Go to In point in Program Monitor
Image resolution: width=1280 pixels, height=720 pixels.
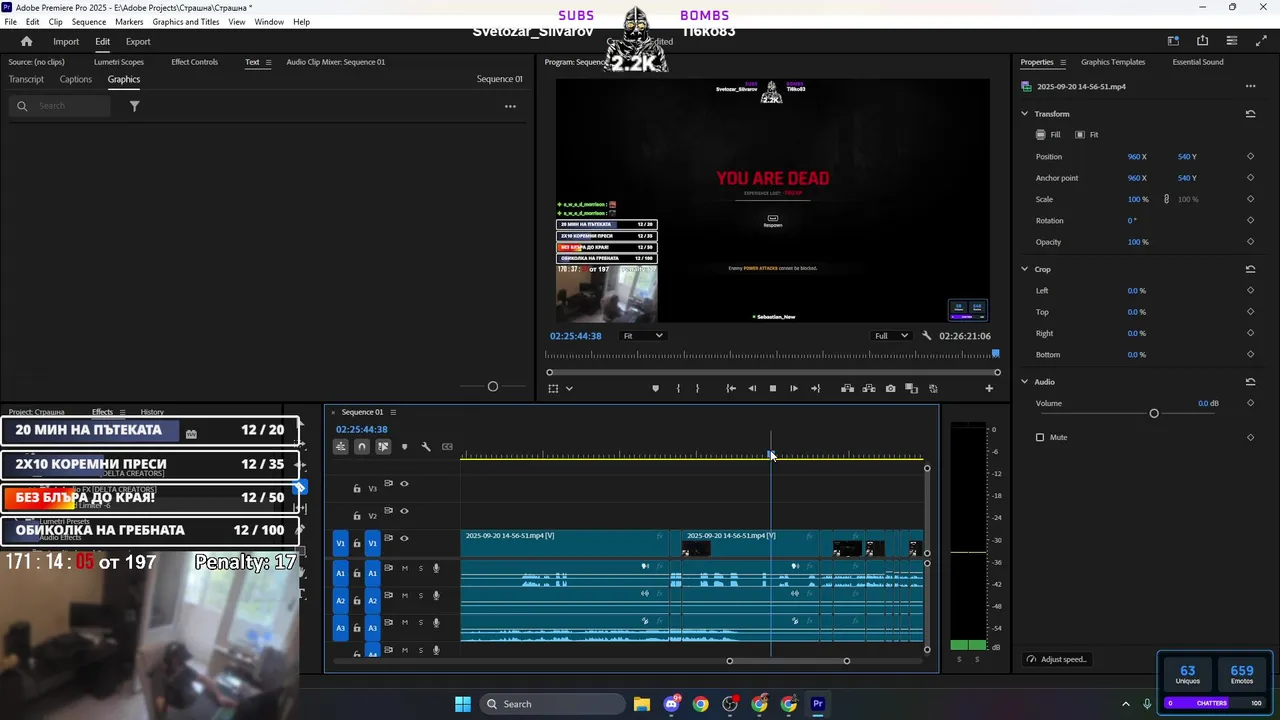[x=731, y=388]
